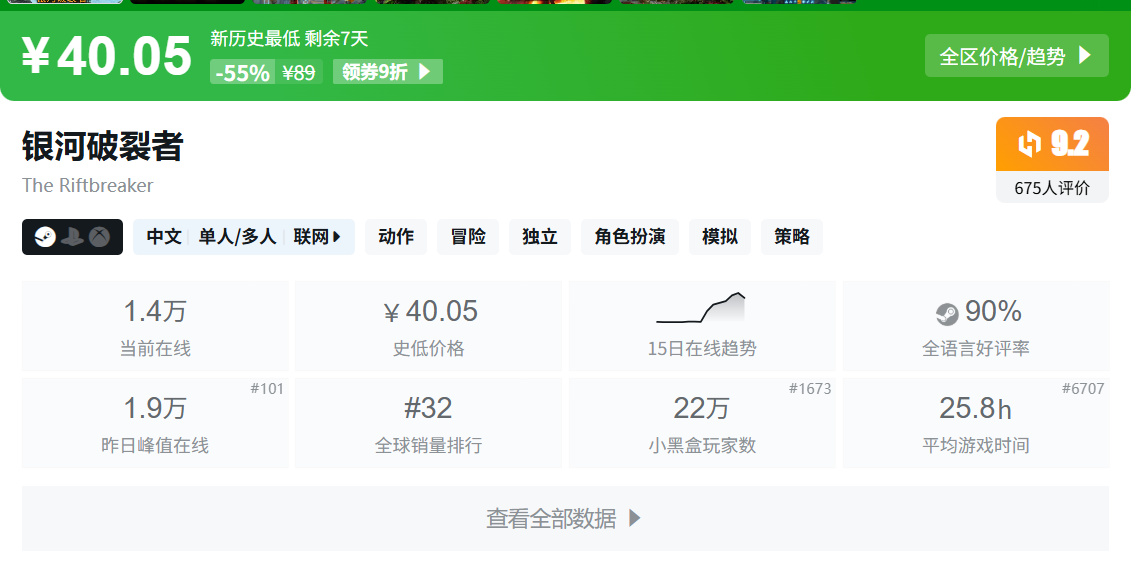
Task: Click the #101 rank tag
Action: pyautogui.click(x=267, y=389)
